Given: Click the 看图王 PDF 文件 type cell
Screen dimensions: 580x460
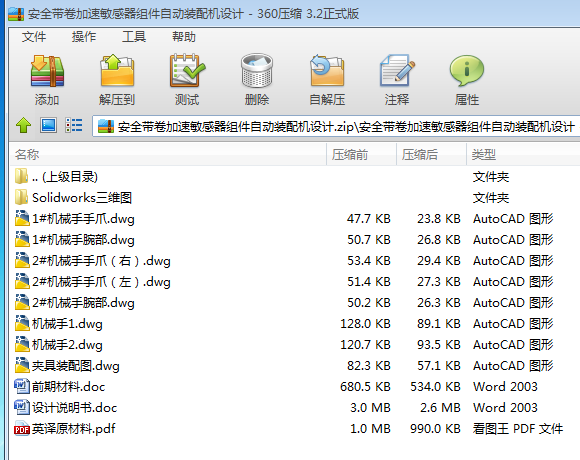Looking at the screenshot, I should click(518, 429).
